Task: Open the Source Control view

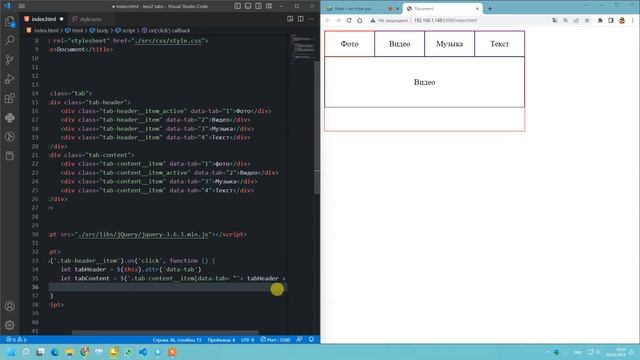Action: click(x=9, y=60)
